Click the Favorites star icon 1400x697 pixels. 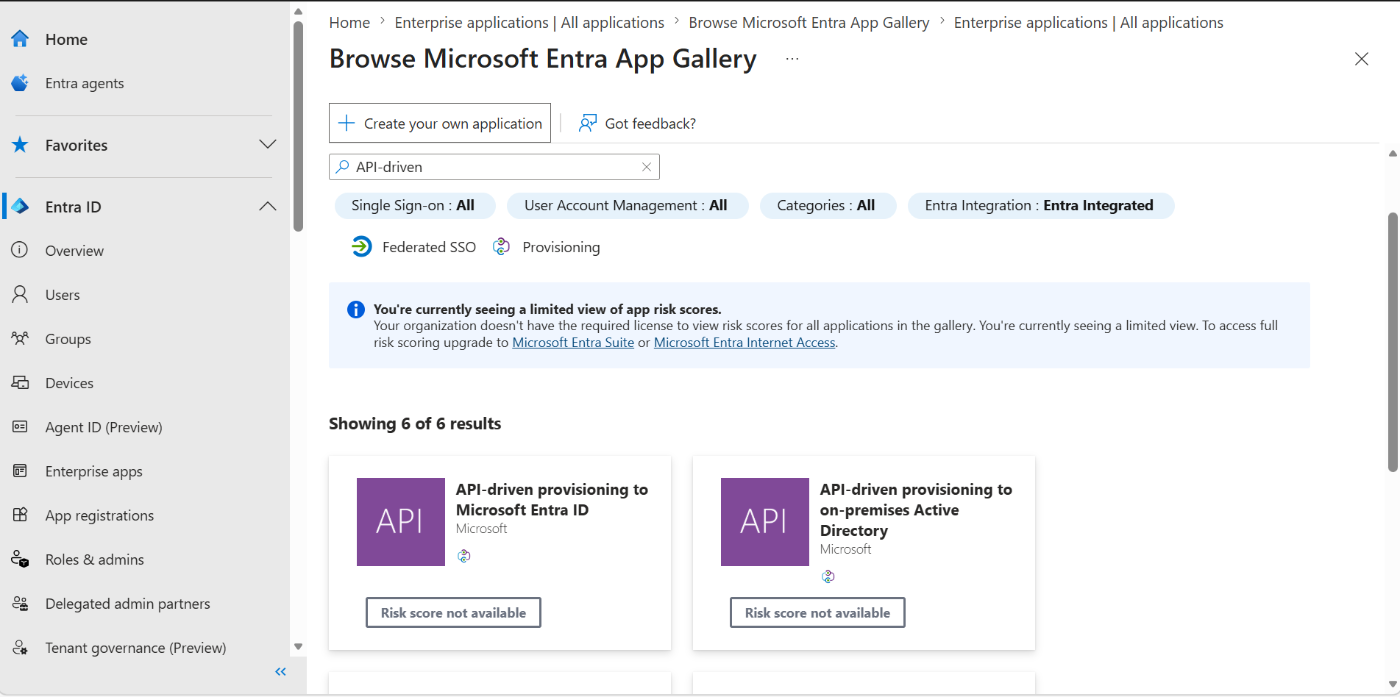pos(20,145)
